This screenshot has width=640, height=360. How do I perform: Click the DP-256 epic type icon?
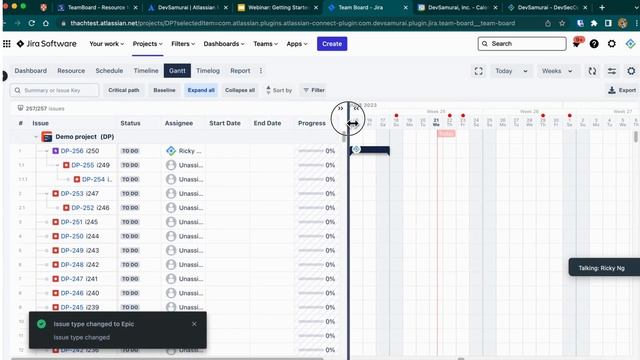click(x=56, y=151)
